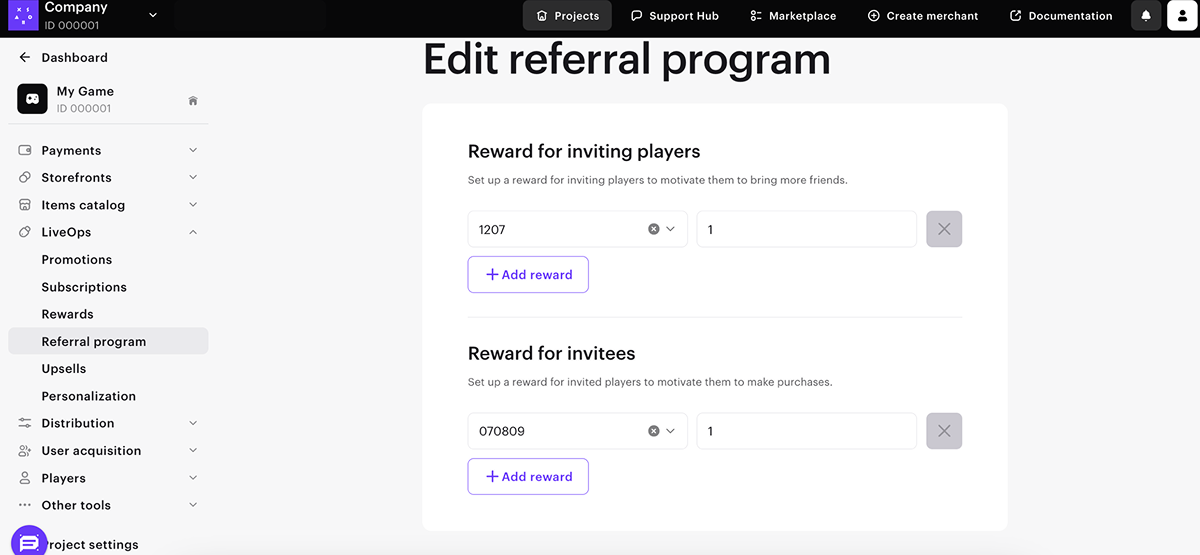Viewport: 1200px width, 555px height.
Task: Clear the 1207 reward selection
Action: pyautogui.click(x=654, y=229)
